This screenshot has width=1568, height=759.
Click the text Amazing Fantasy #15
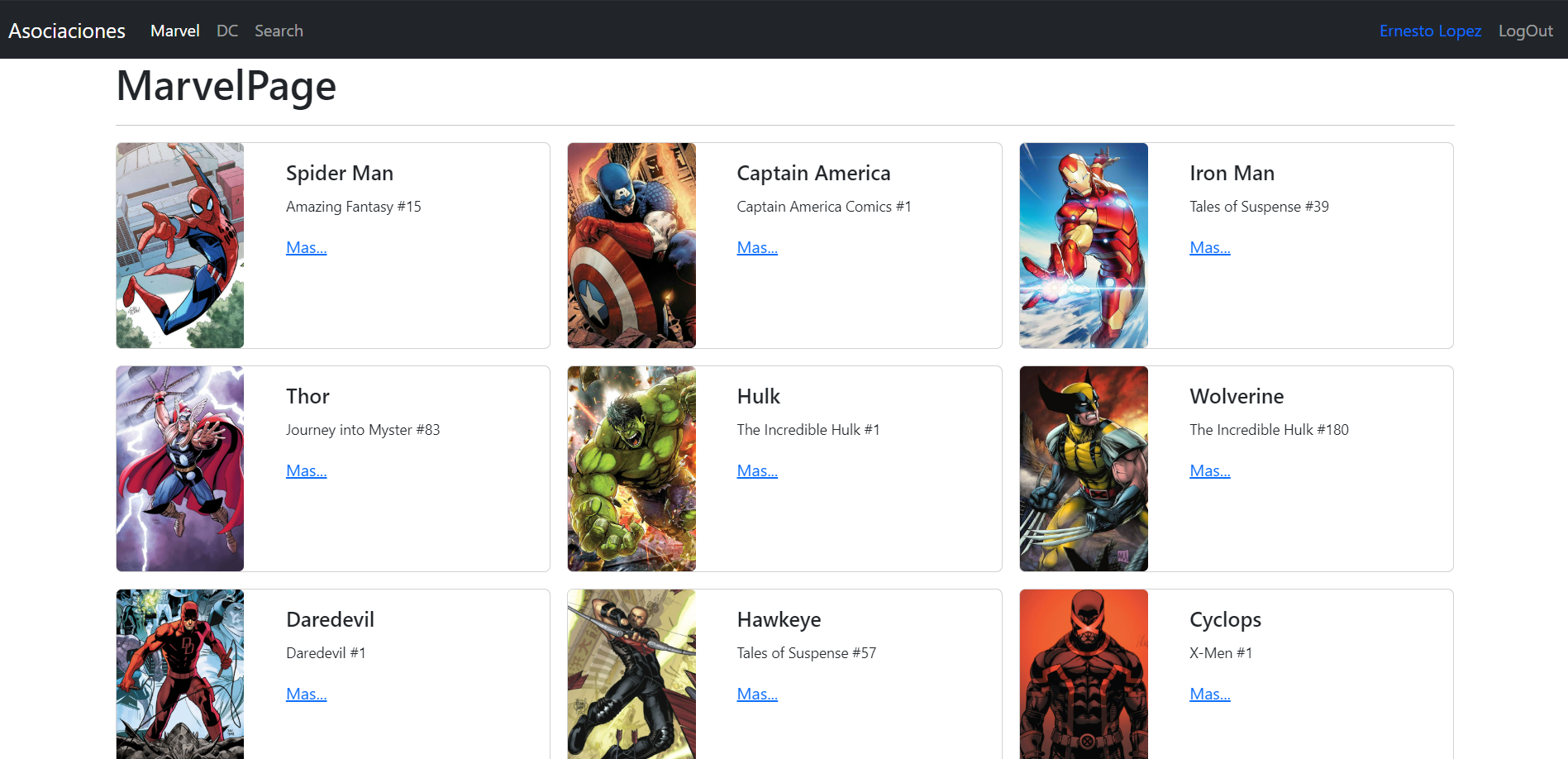(354, 207)
